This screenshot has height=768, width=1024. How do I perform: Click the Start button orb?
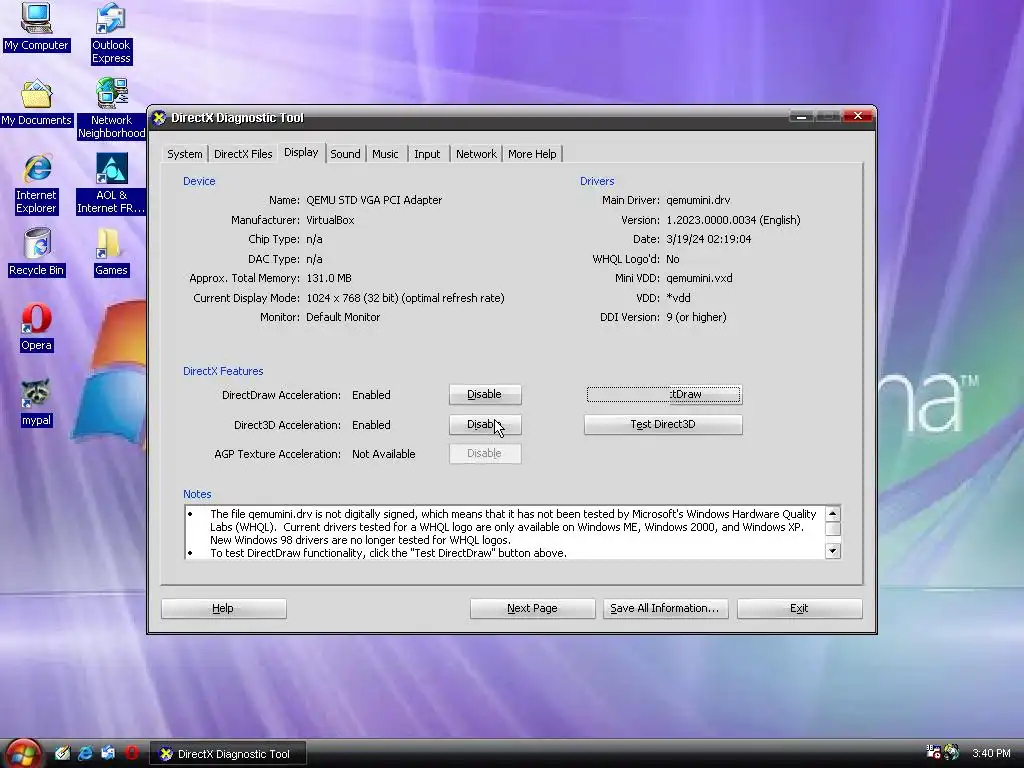pyautogui.click(x=23, y=753)
